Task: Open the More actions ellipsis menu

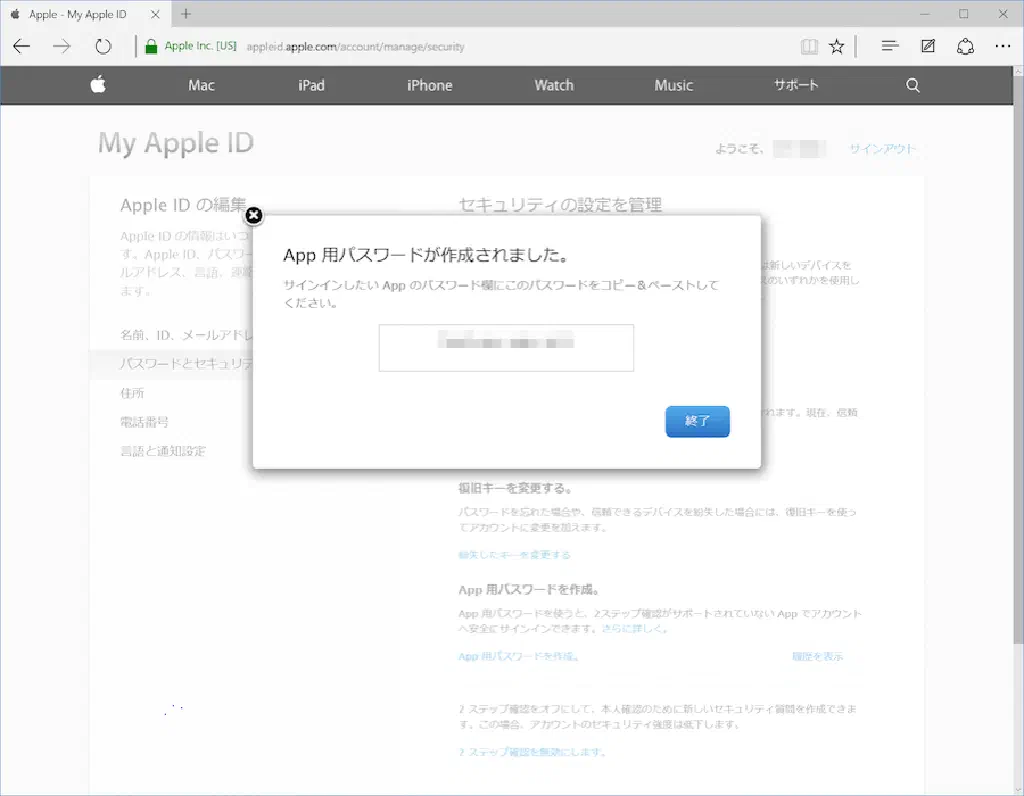Action: coord(1002,46)
